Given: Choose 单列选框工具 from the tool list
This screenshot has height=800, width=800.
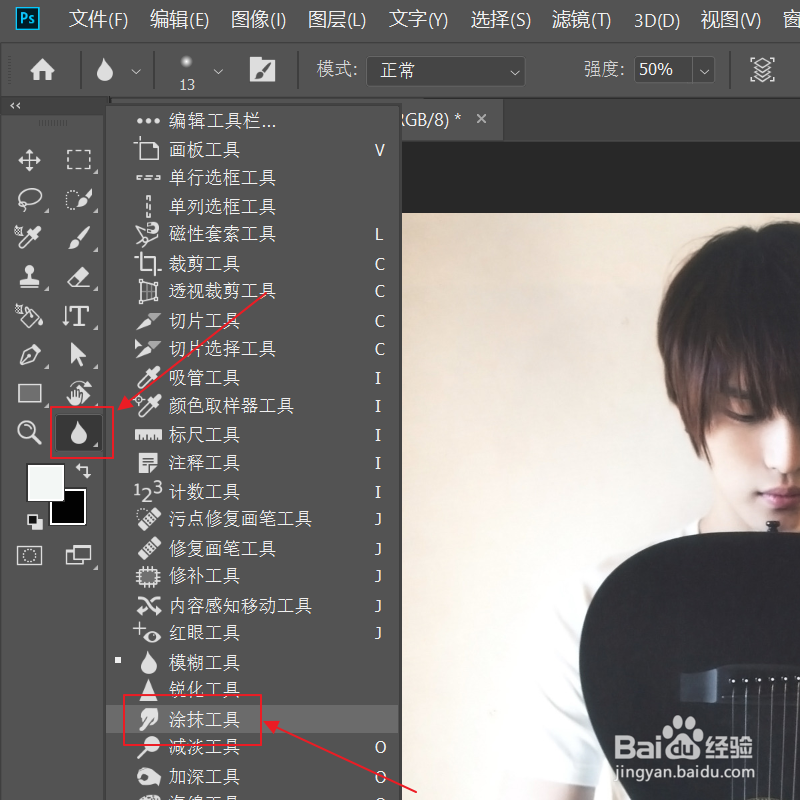Looking at the screenshot, I should tap(252, 206).
